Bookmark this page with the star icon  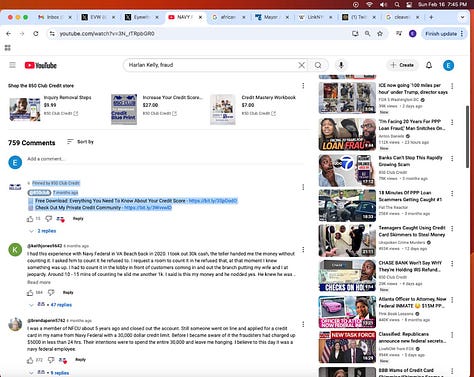click(380, 34)
